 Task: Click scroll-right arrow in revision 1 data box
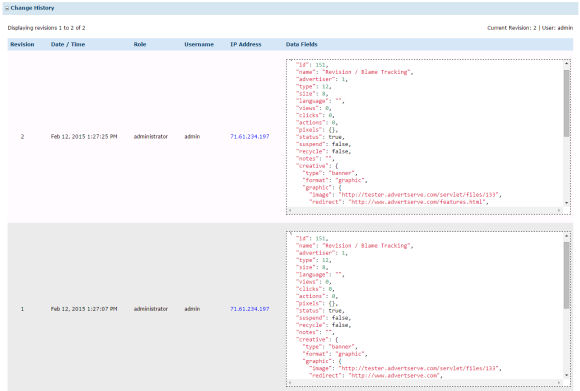tap(559, 382)
